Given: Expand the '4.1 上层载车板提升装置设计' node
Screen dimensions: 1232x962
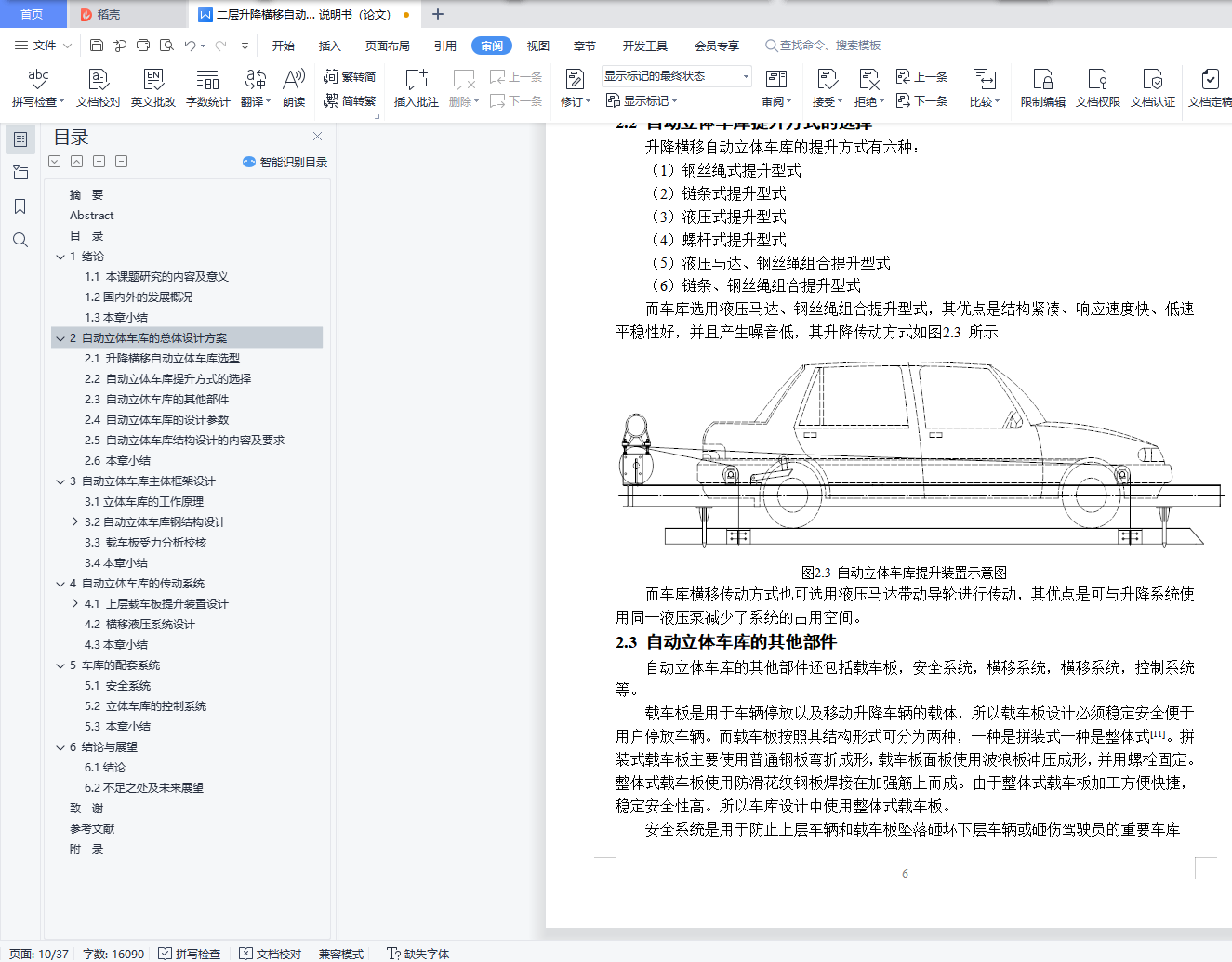Looking at the screenshot, I should tap(75, 604).
